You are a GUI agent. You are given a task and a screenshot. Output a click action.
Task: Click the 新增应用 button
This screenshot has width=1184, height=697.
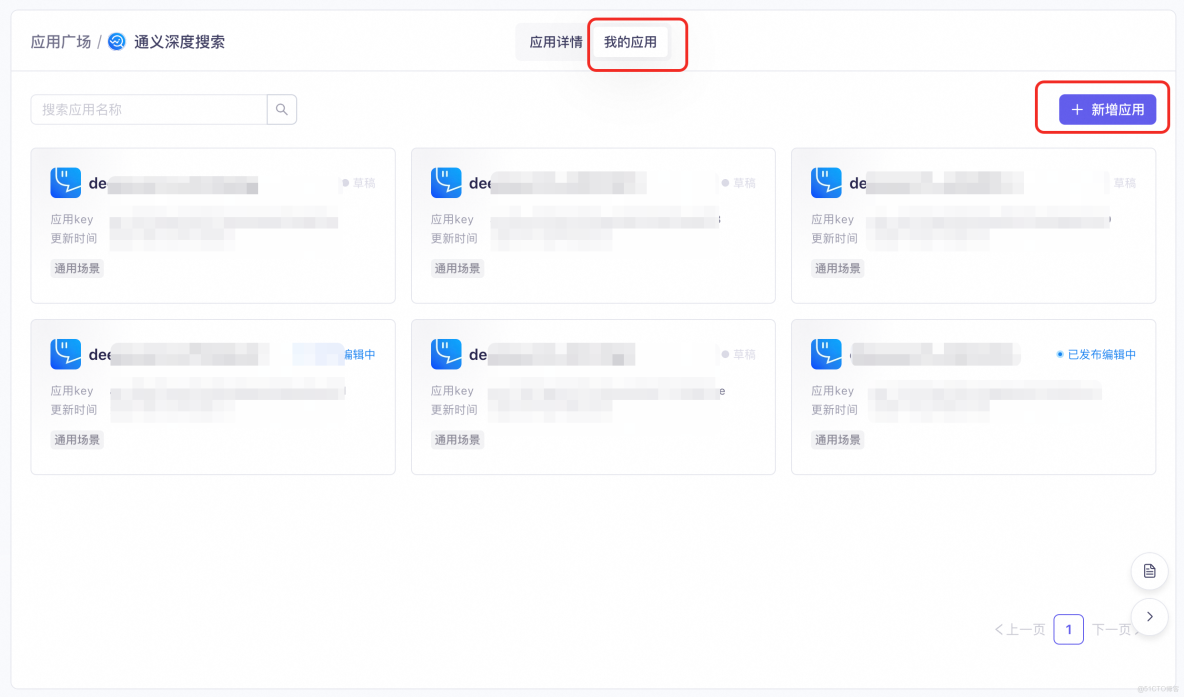(x=1107, y=109)
